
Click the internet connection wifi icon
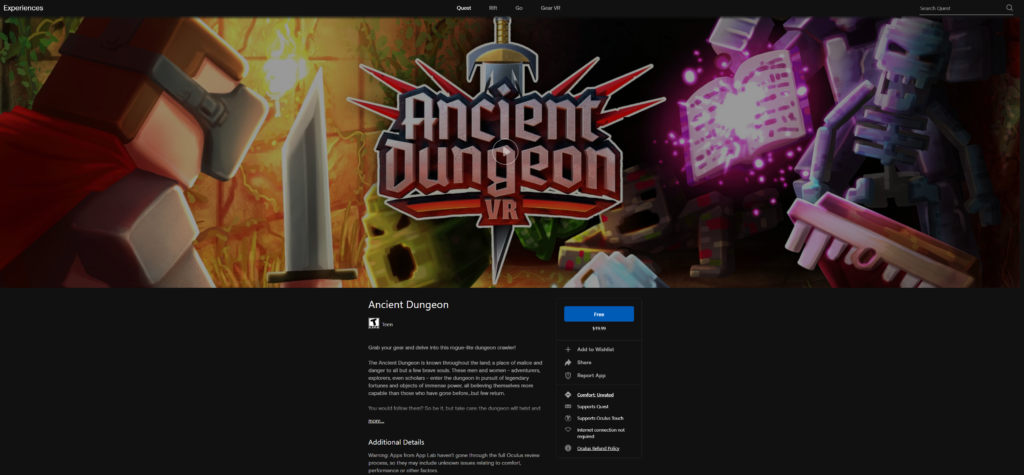coord(568,430)
